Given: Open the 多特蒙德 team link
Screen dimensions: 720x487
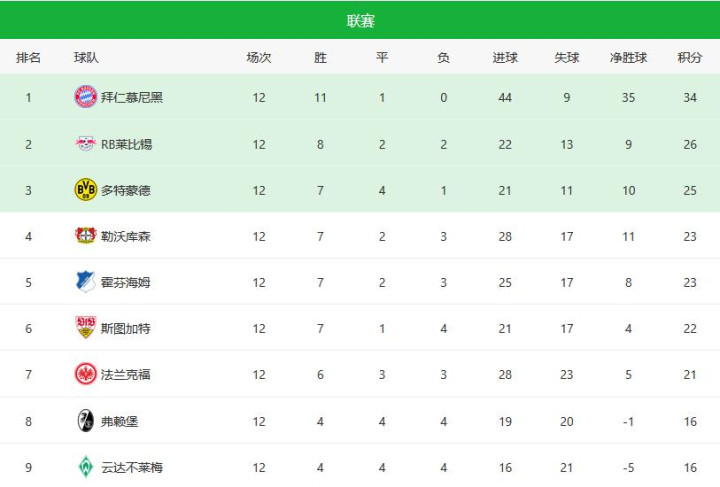Looking at the screenshot, I should point(126,190).
